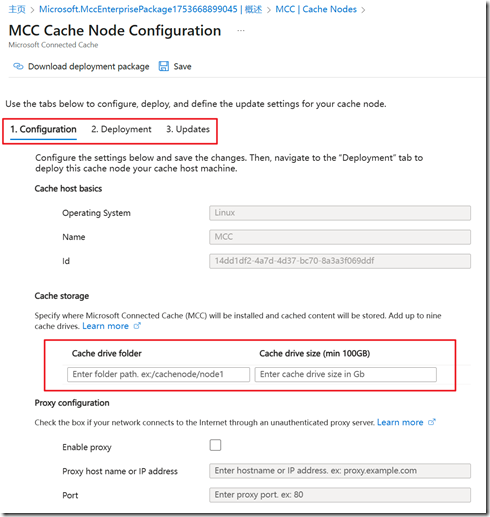Open Microsoft.MccEnterprisePackage breadcrumb link
Viewport: 490px width, 517px height.
pos(151,9)
